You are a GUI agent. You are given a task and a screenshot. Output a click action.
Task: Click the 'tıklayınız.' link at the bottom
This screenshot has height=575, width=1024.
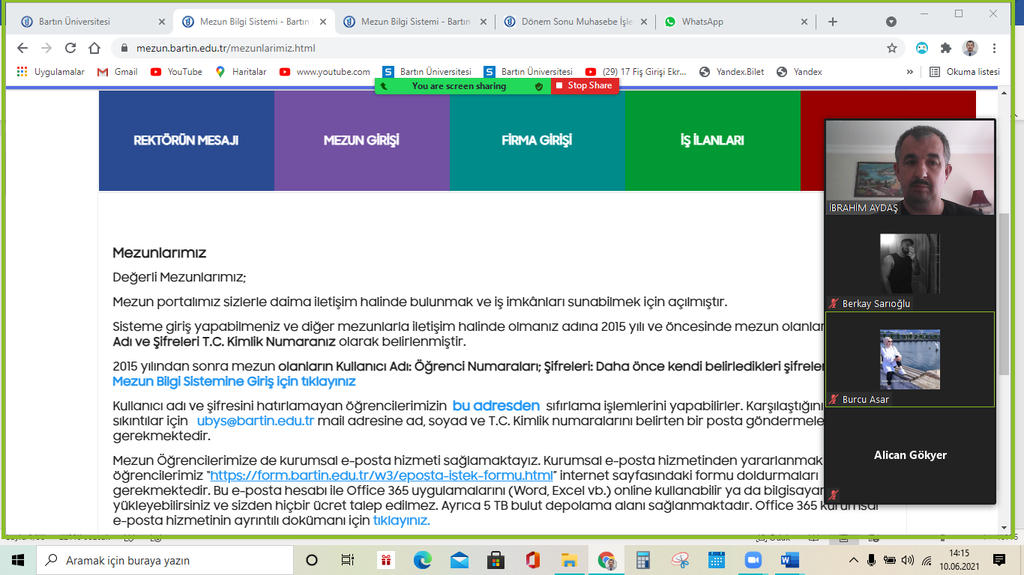(401, 521)
